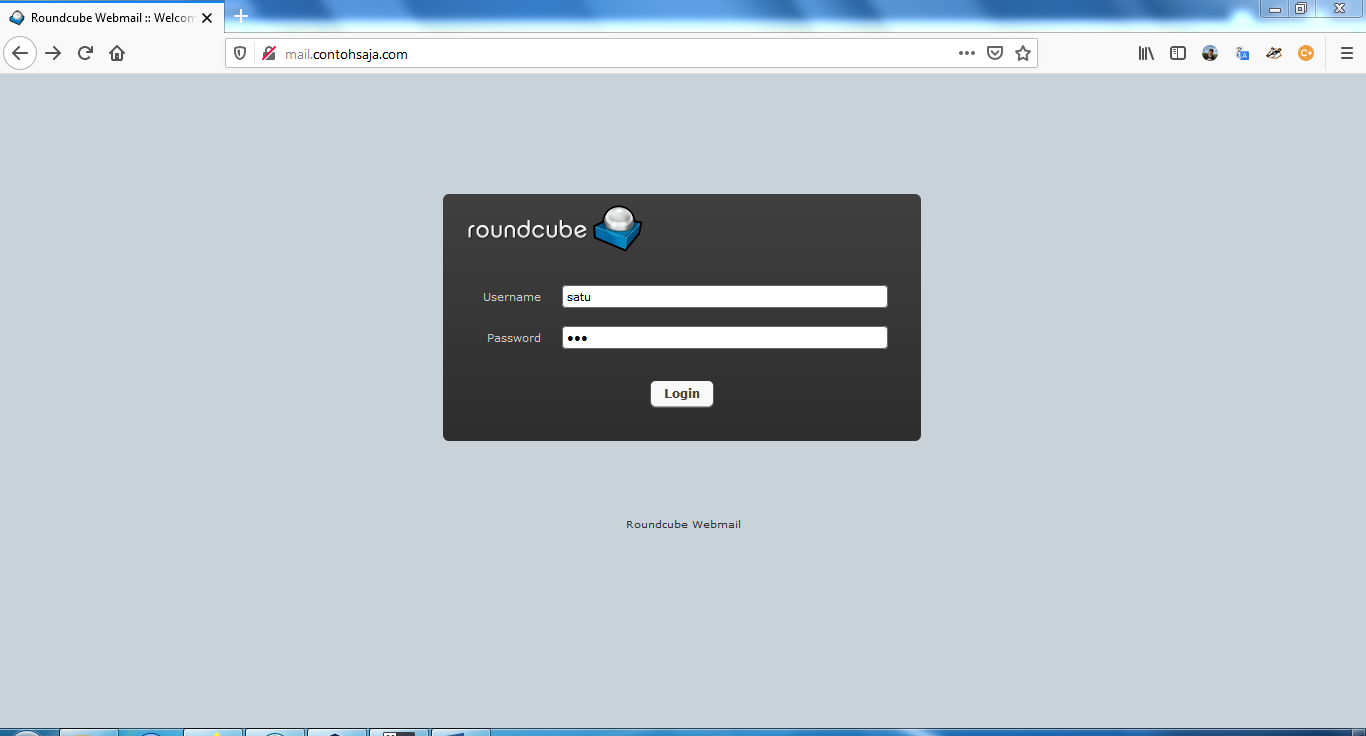Save page to Pocket
This screenshot has width=1366, height=736.
pyautogui.click(x=995, y=53)
